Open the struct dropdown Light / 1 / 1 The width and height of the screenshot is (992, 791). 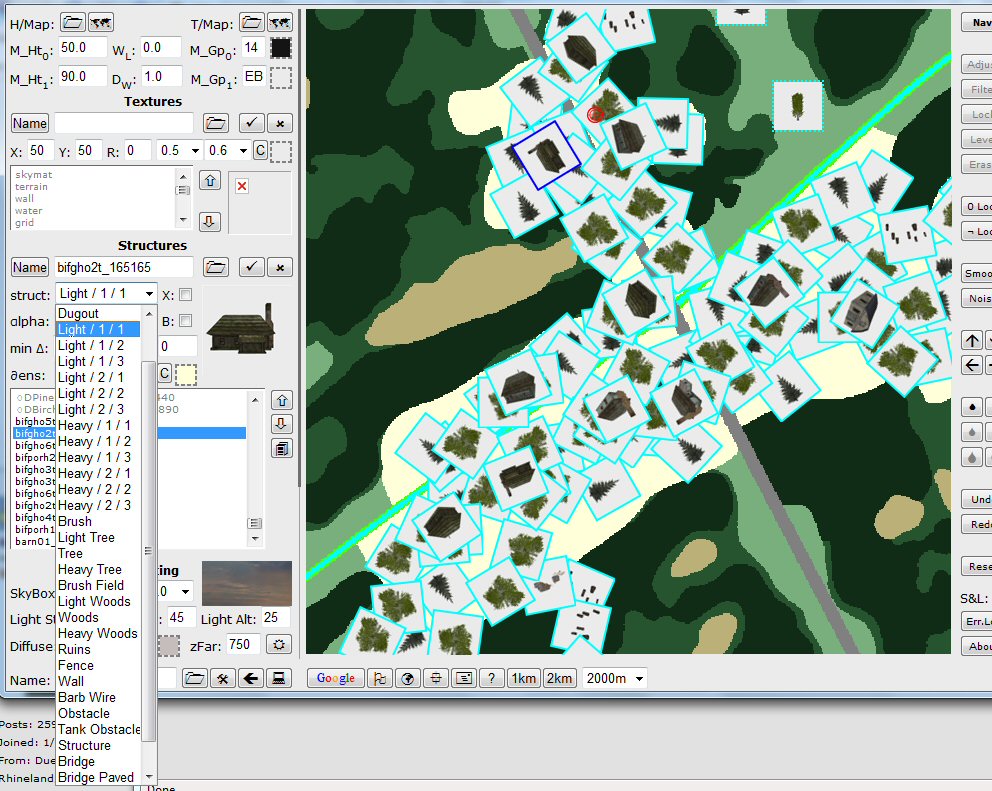pyautogui.click(x=106, y=294)
